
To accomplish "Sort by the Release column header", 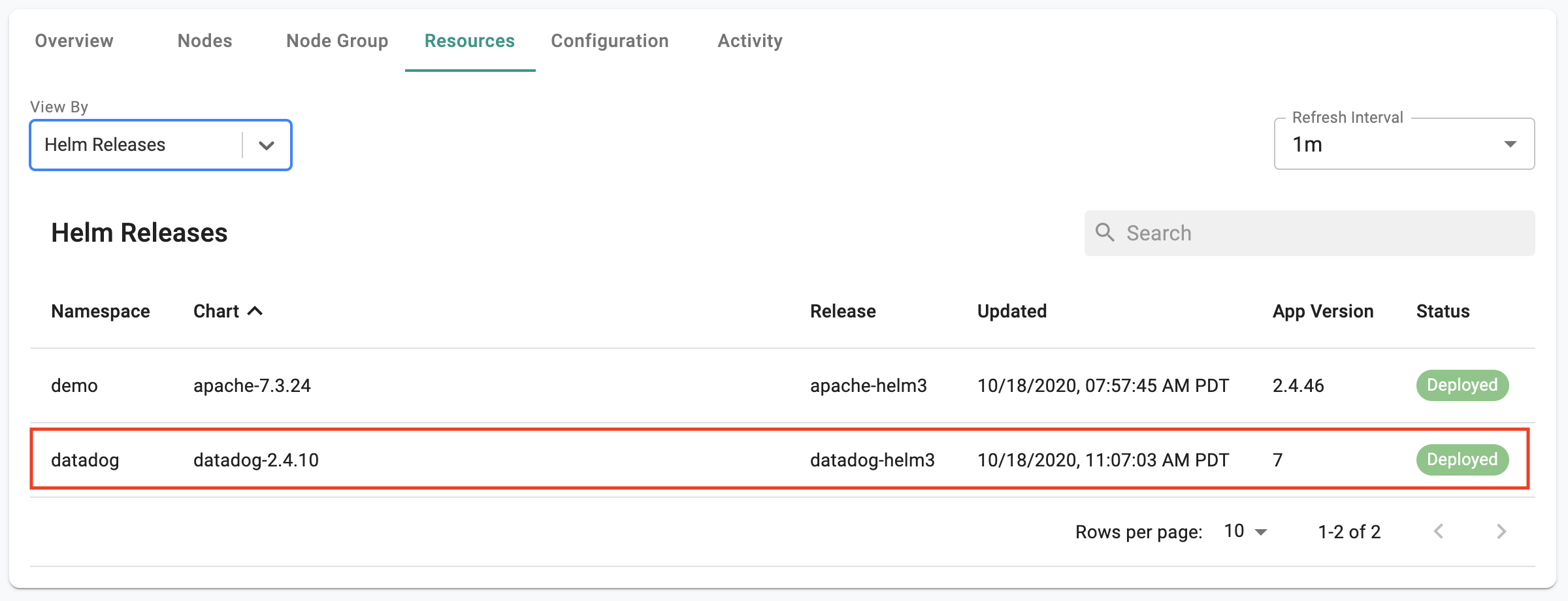I will (843, 311).
